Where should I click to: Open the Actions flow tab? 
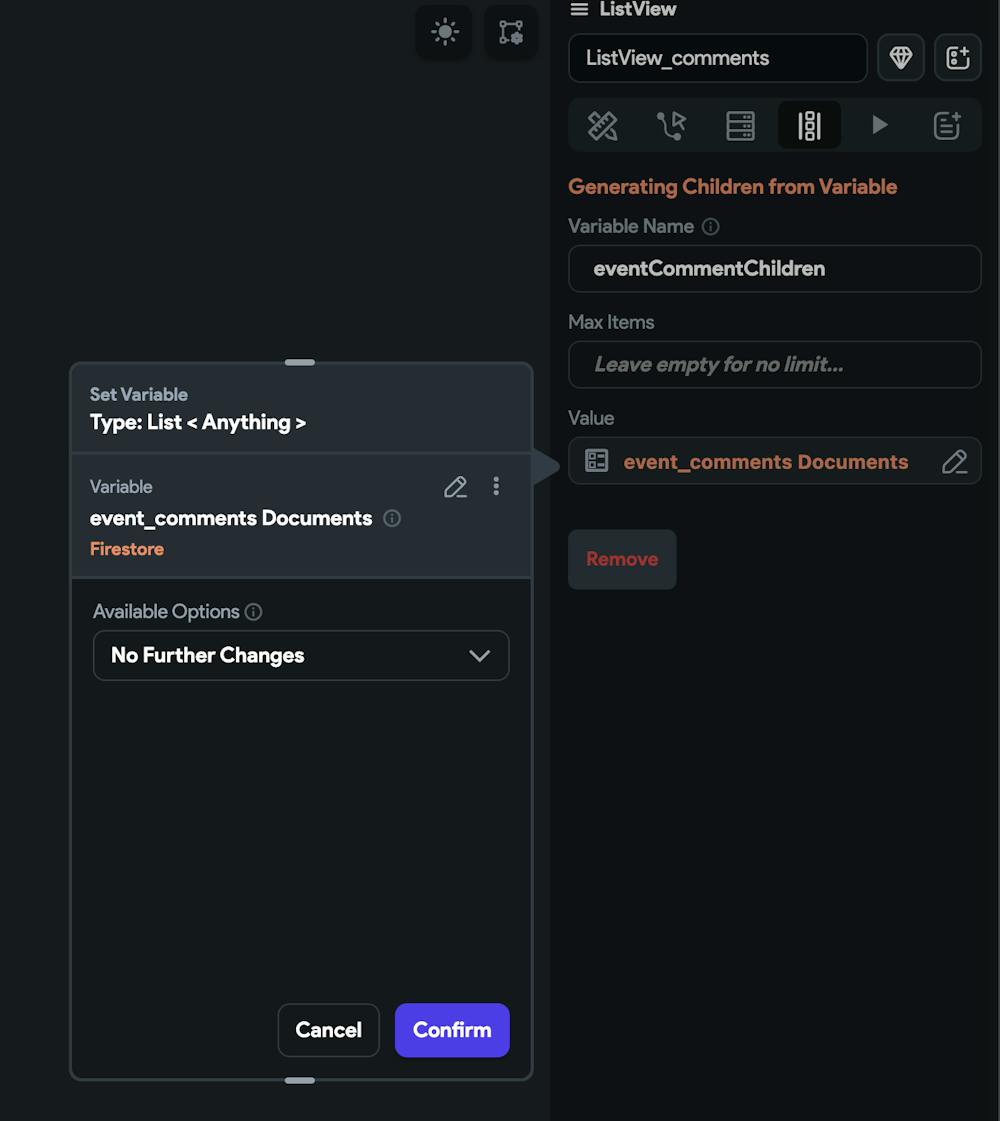click(671, 126)
